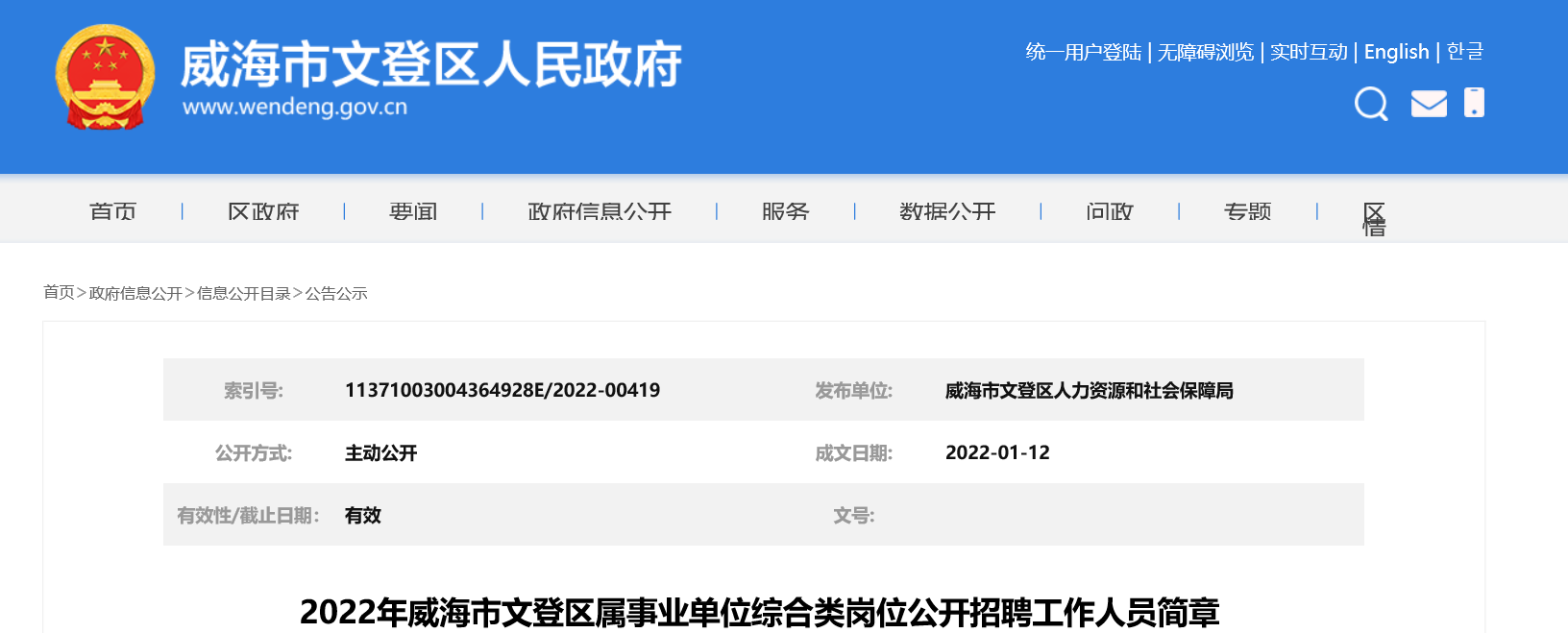Click 政府信息公开 in breadcrumb trail

click(135, 293)
